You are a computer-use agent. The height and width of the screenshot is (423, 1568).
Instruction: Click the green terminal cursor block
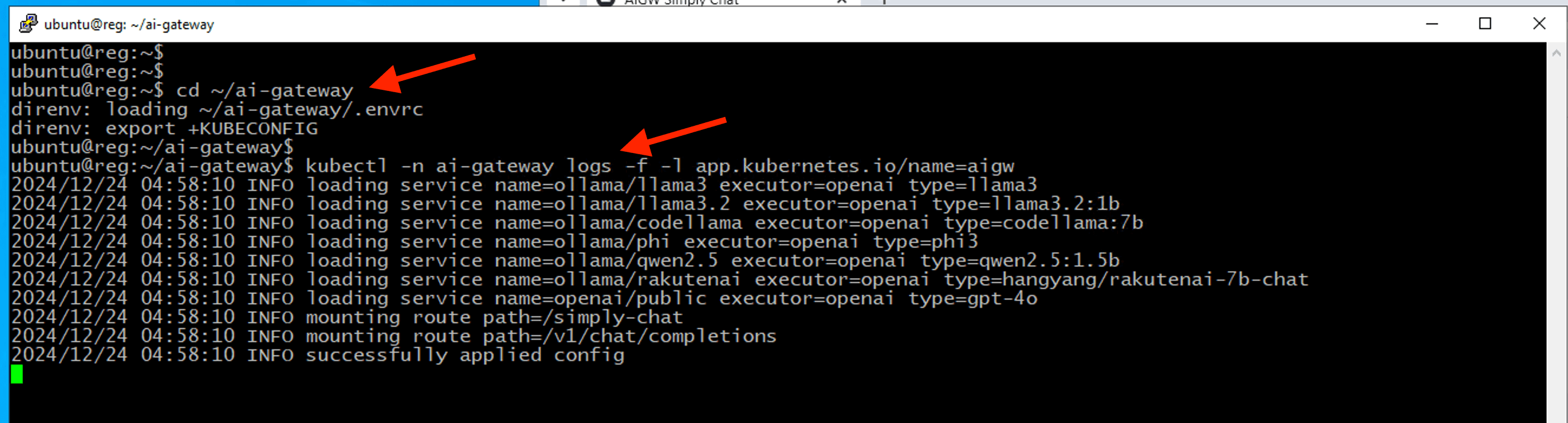point(17,373)
